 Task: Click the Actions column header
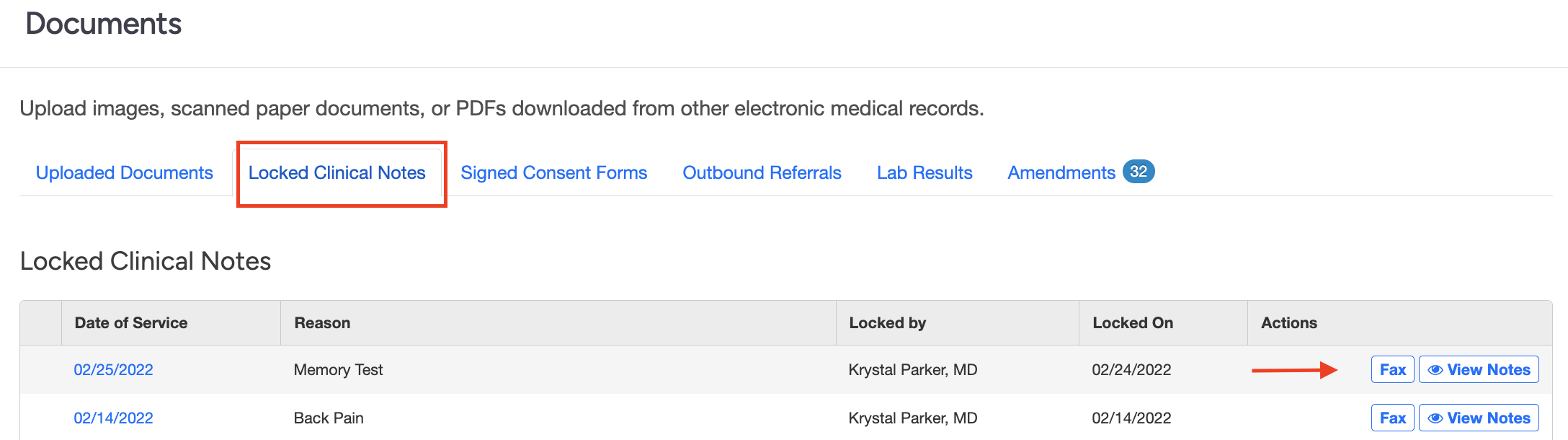pos(1289,323)
